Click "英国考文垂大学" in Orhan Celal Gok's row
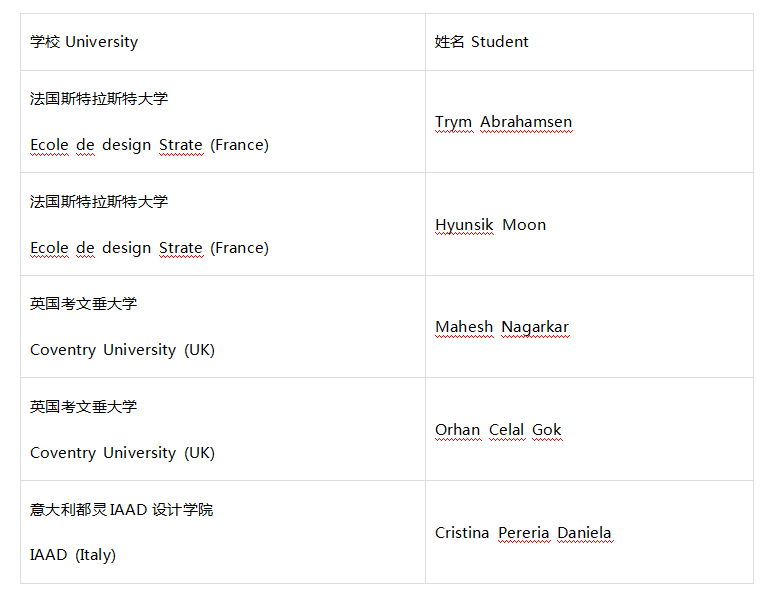The width and height of the screenshot is (765, 595). pos(84,407)
